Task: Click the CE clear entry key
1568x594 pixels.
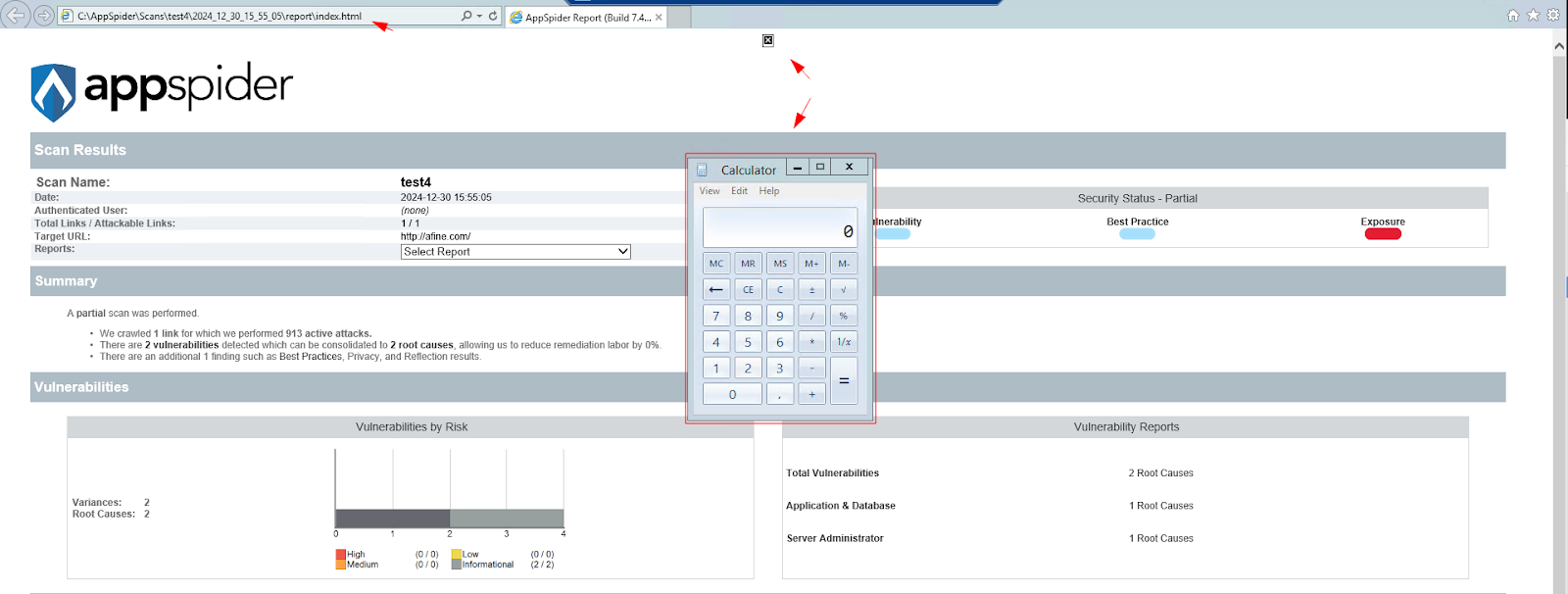Action: pyautogui.click(x=748, y=290)
